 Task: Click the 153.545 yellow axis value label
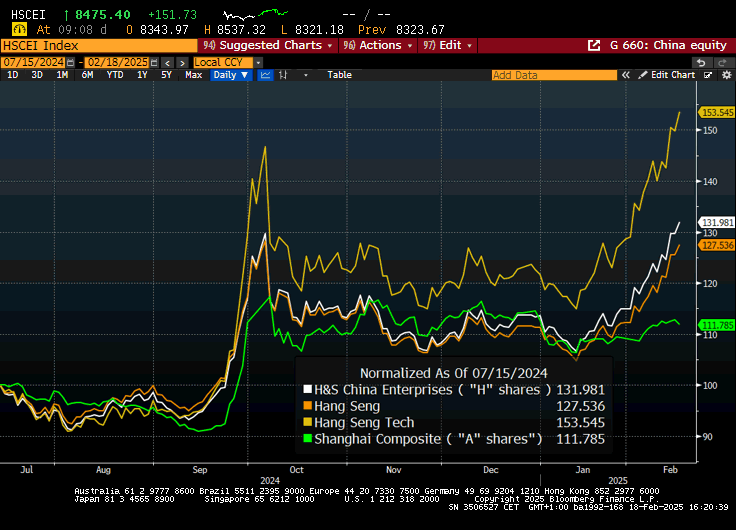pyautogui.click(x=717, y=113)
